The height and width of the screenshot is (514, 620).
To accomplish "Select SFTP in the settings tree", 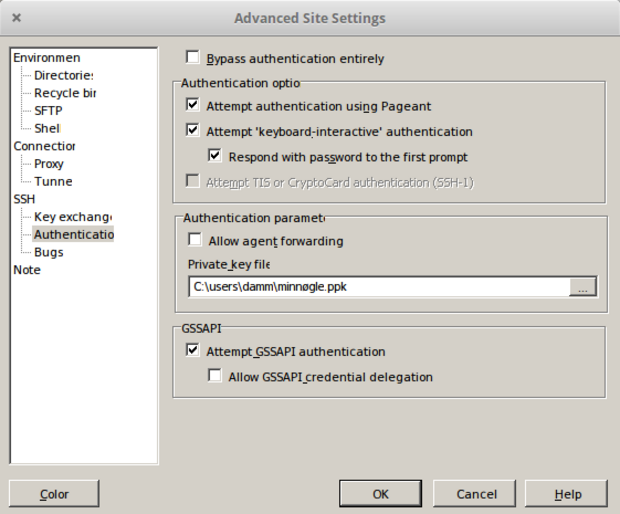I will [x=48, y=111].
